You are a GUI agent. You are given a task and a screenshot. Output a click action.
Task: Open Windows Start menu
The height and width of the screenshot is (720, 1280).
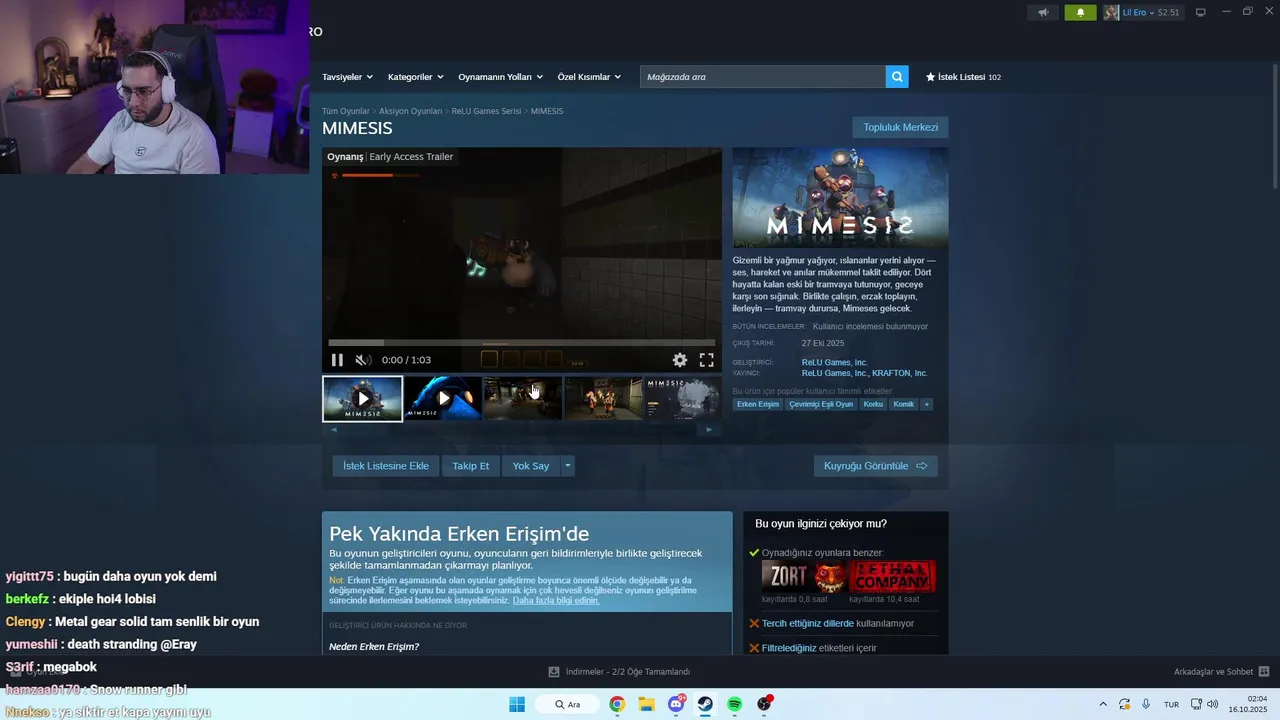point(517,704)
